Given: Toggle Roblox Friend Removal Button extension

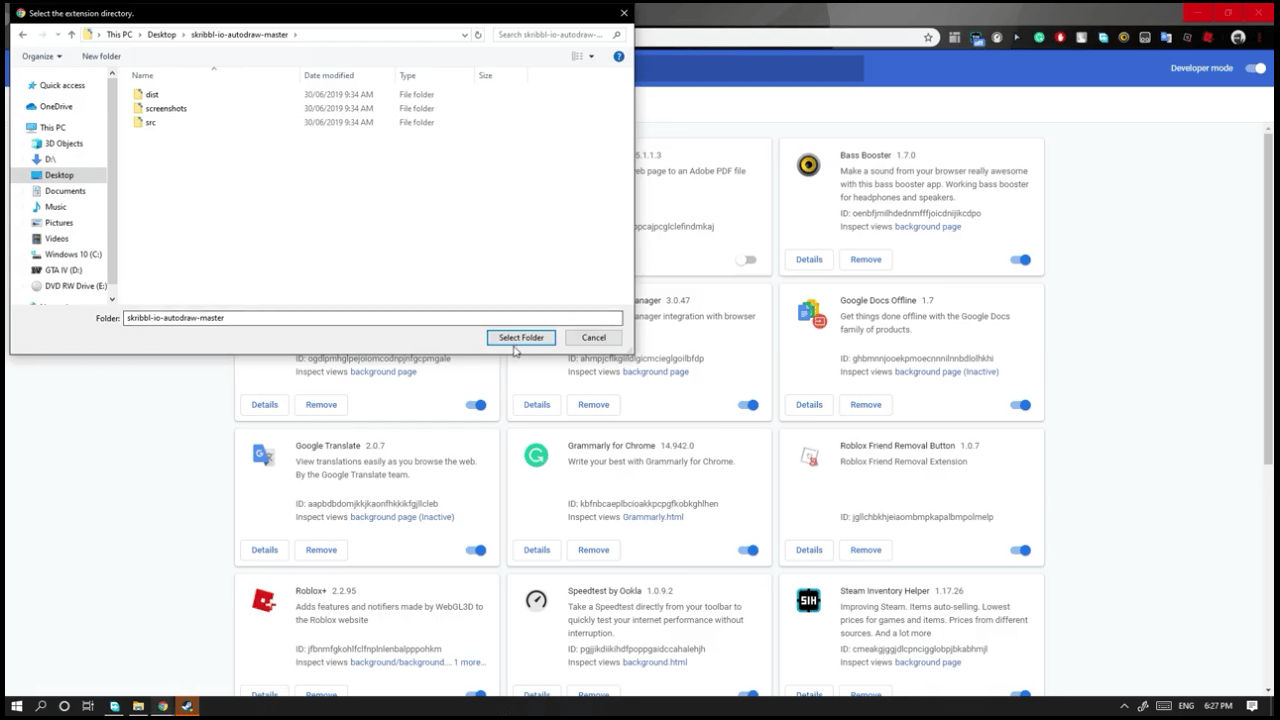Looking at the screenshot, I should pos(1020,550).
